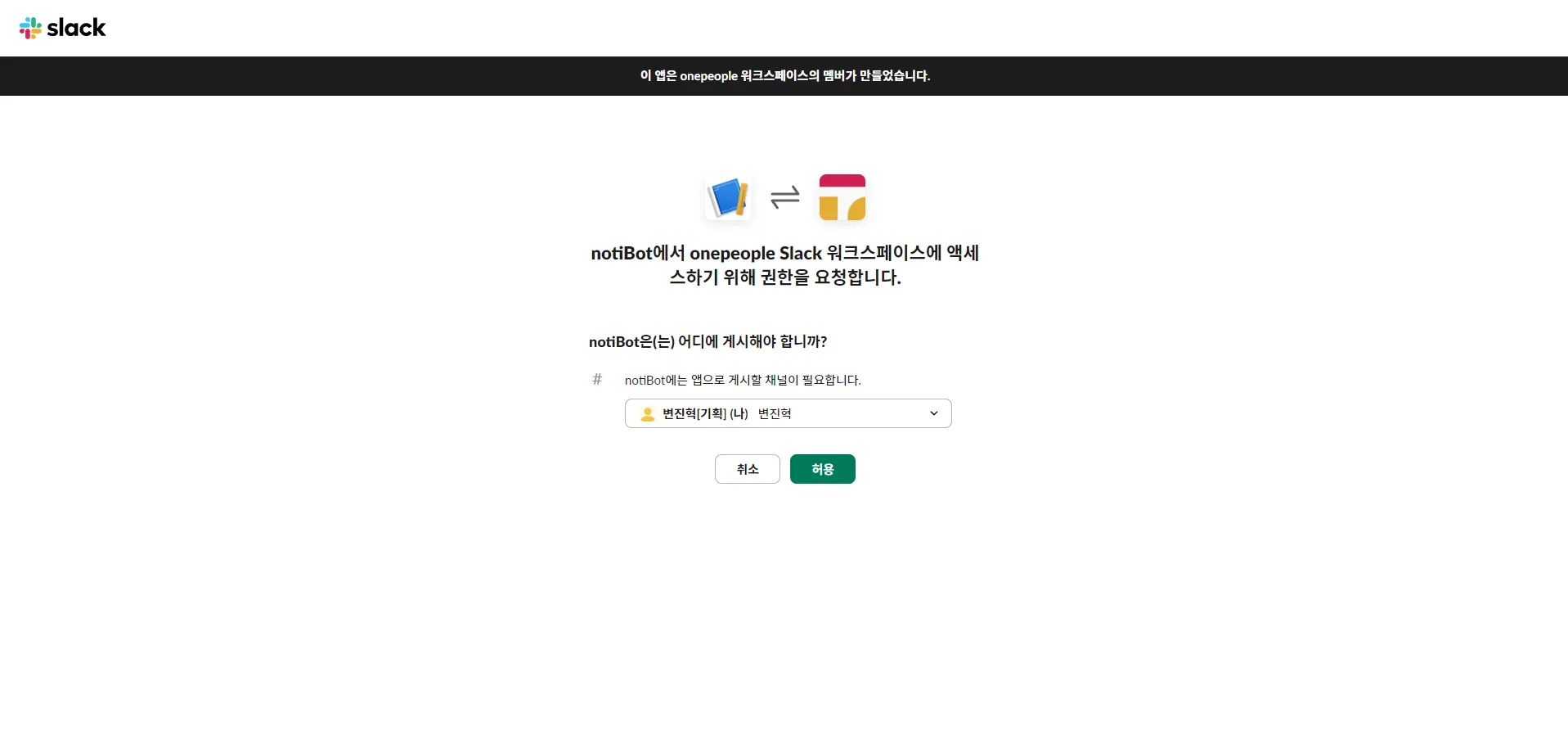The image size is (1568, 744).
Task: Expand the channel dropdown via chevron arrow
Action: coord(934,413)
